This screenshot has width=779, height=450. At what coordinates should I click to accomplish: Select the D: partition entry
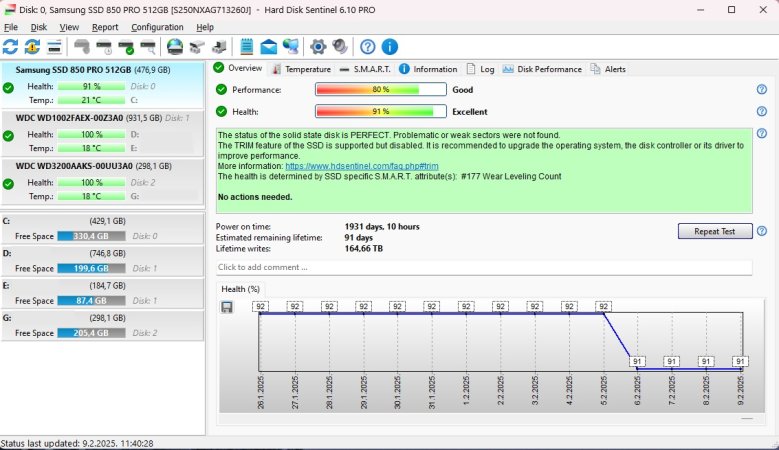point(102,261)
